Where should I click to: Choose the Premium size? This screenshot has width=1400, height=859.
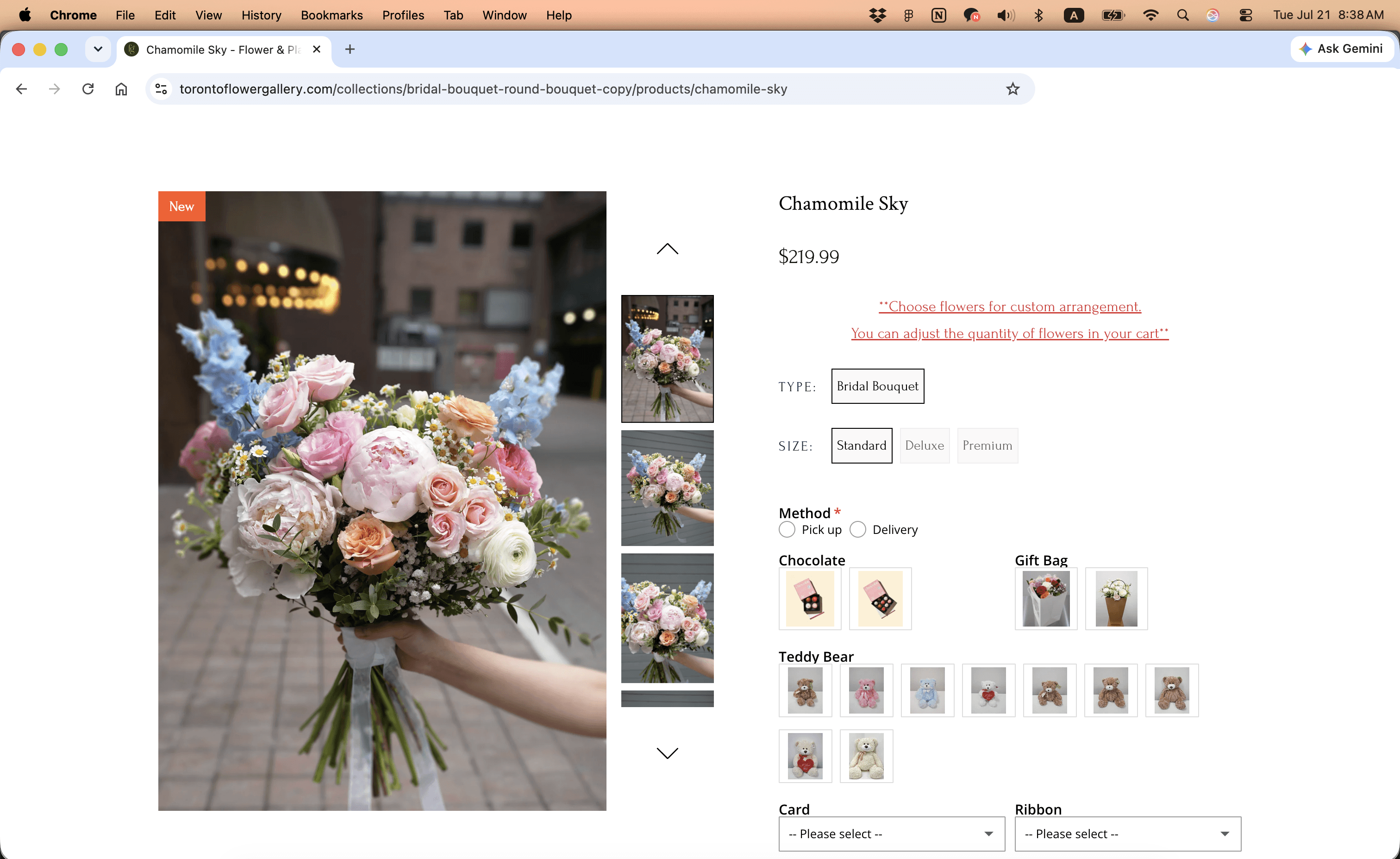(987, 445)
